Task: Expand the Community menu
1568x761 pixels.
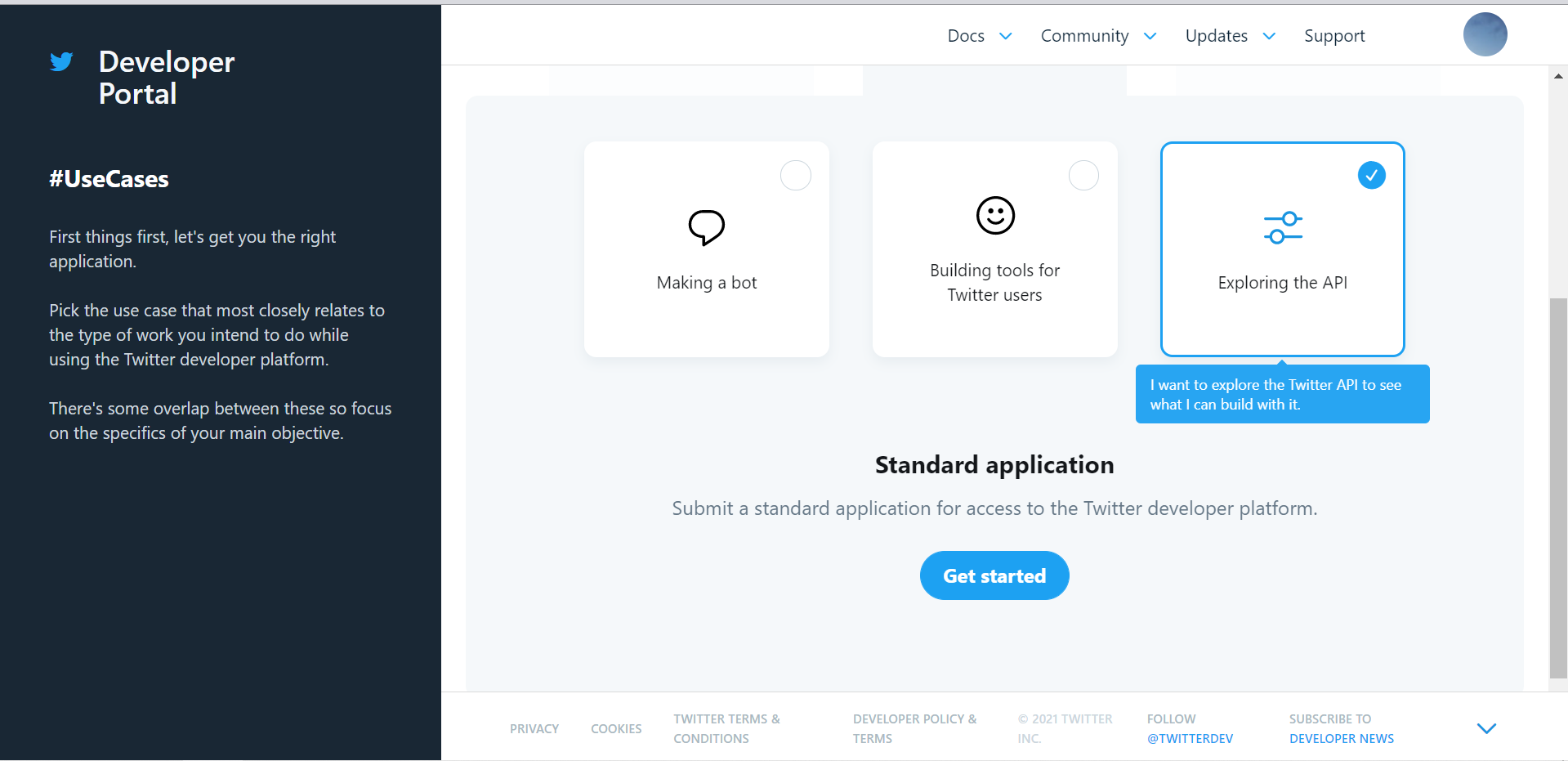Action: point(1084,35)
